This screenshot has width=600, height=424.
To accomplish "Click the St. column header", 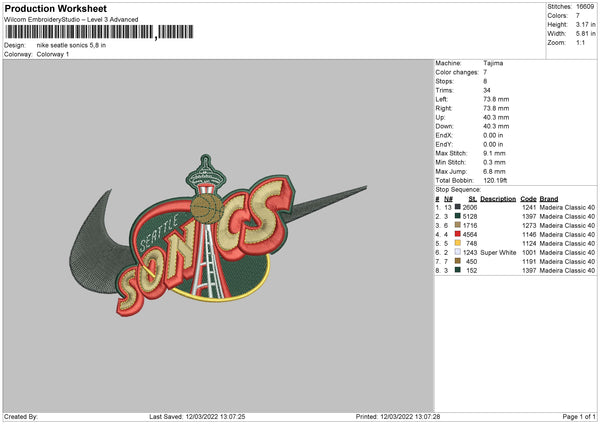I will pyautogui.click(x=473, y=199).
